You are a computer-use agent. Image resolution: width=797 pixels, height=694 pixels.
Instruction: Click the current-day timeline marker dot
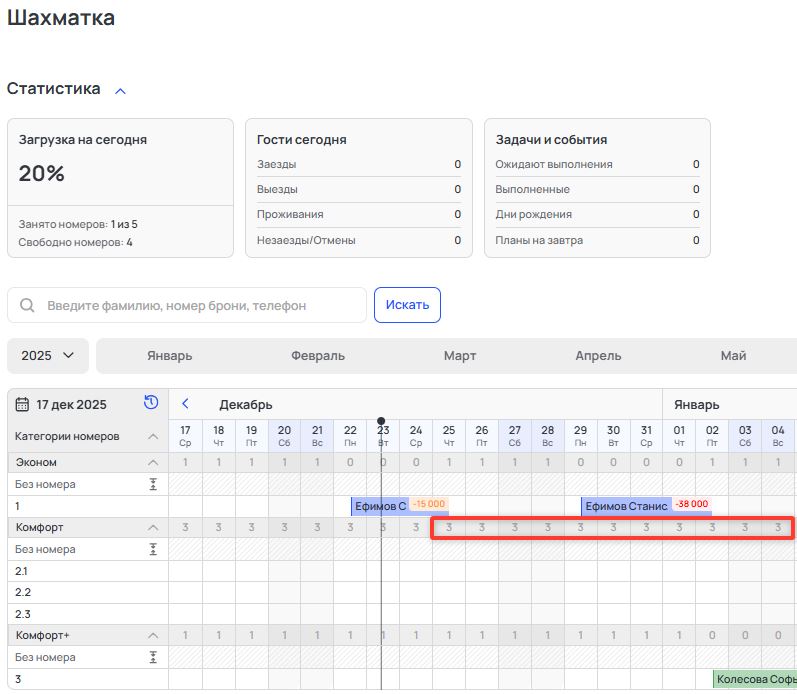tap(381, 422)
